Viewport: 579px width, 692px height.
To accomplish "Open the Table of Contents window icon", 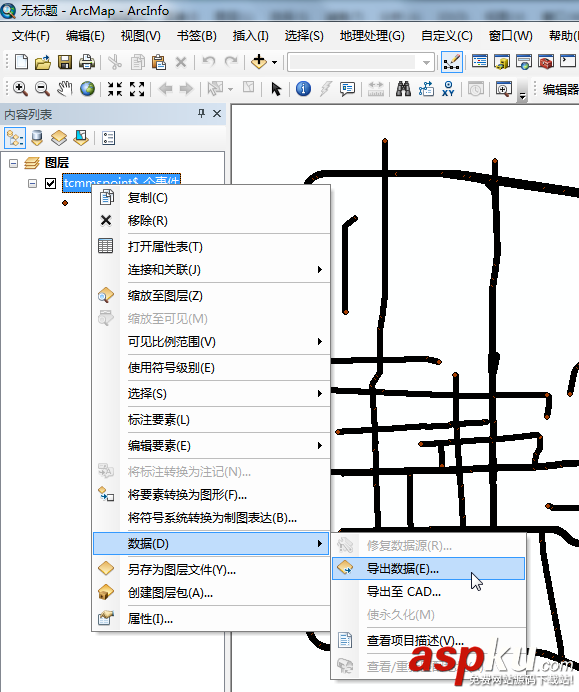I will (x=480, y=62).
